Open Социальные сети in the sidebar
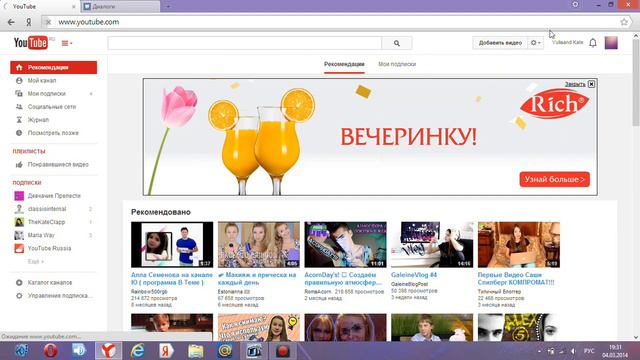640x360 pixels. [x=53, y=107]
